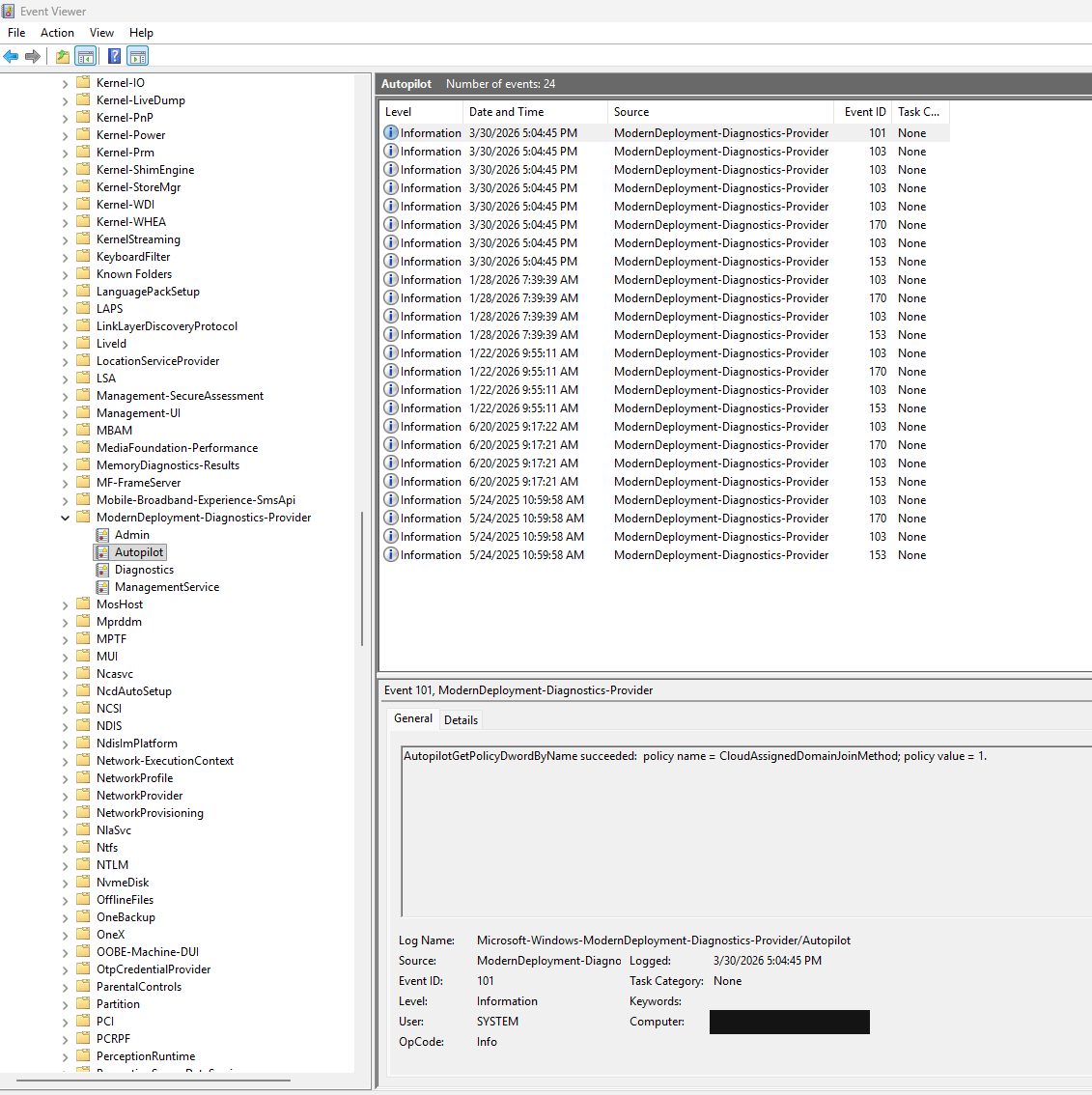Expand the MemoryDiagnostics-Results node
Image resolution: width=1092 pixels, height=1095 pixels.
pyautogui.click(x=65, y=465)
